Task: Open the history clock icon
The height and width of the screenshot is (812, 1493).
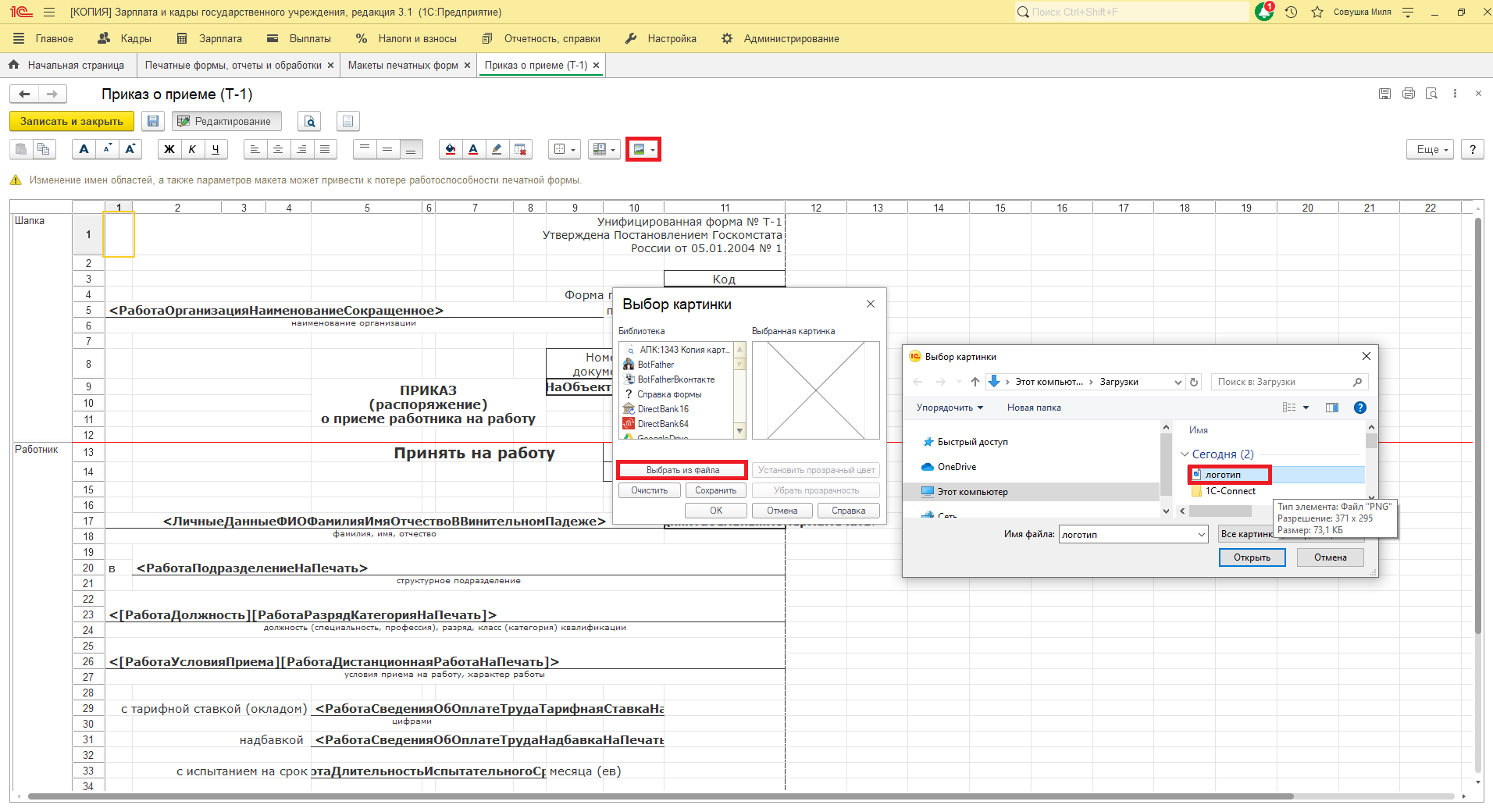Action: (1291, 12)
